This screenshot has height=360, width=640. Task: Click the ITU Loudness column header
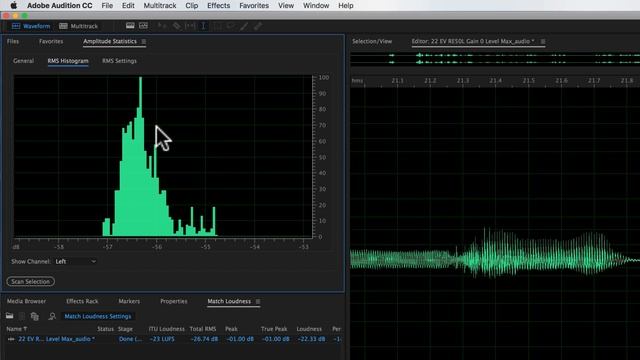pyautogui.click(x=167, y=329)
